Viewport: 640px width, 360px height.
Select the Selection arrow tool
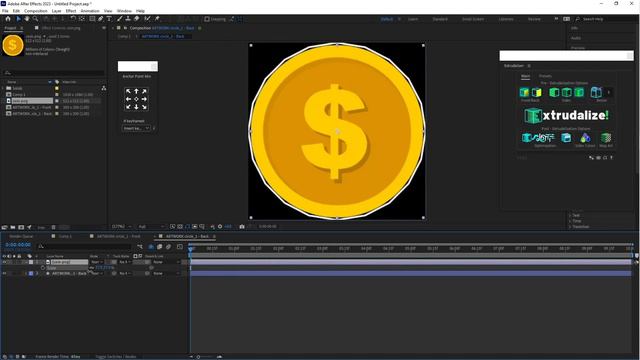tap(18, 19)
